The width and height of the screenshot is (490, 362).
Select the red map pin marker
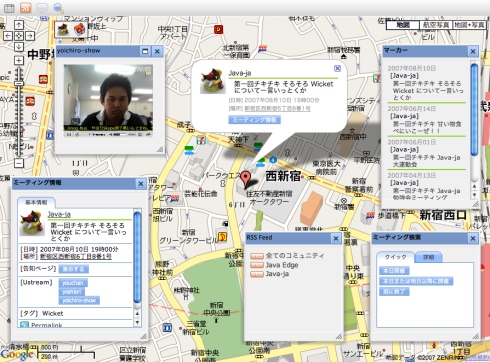click(x=246, y=179)
